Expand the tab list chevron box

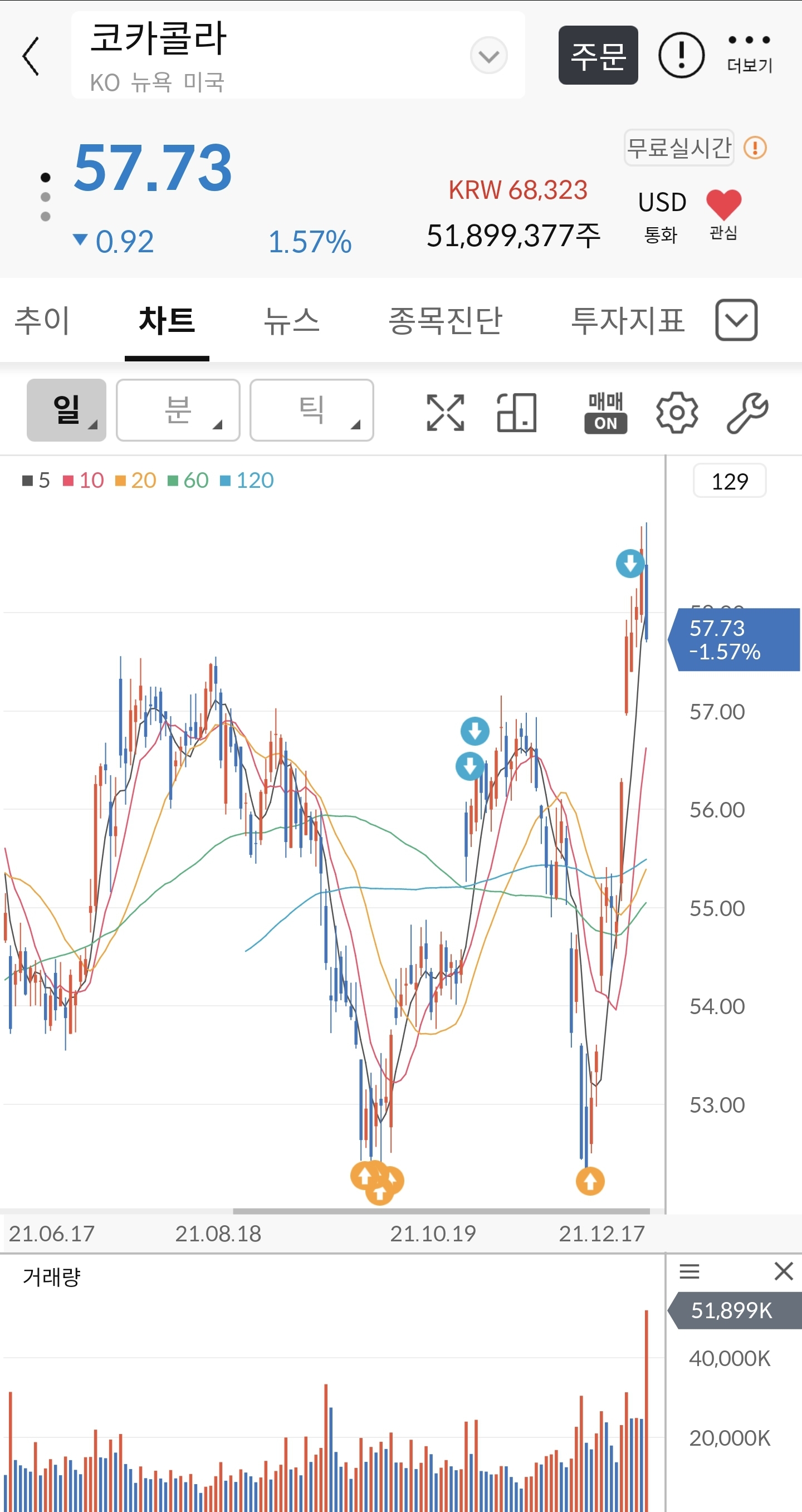(736, 320)
